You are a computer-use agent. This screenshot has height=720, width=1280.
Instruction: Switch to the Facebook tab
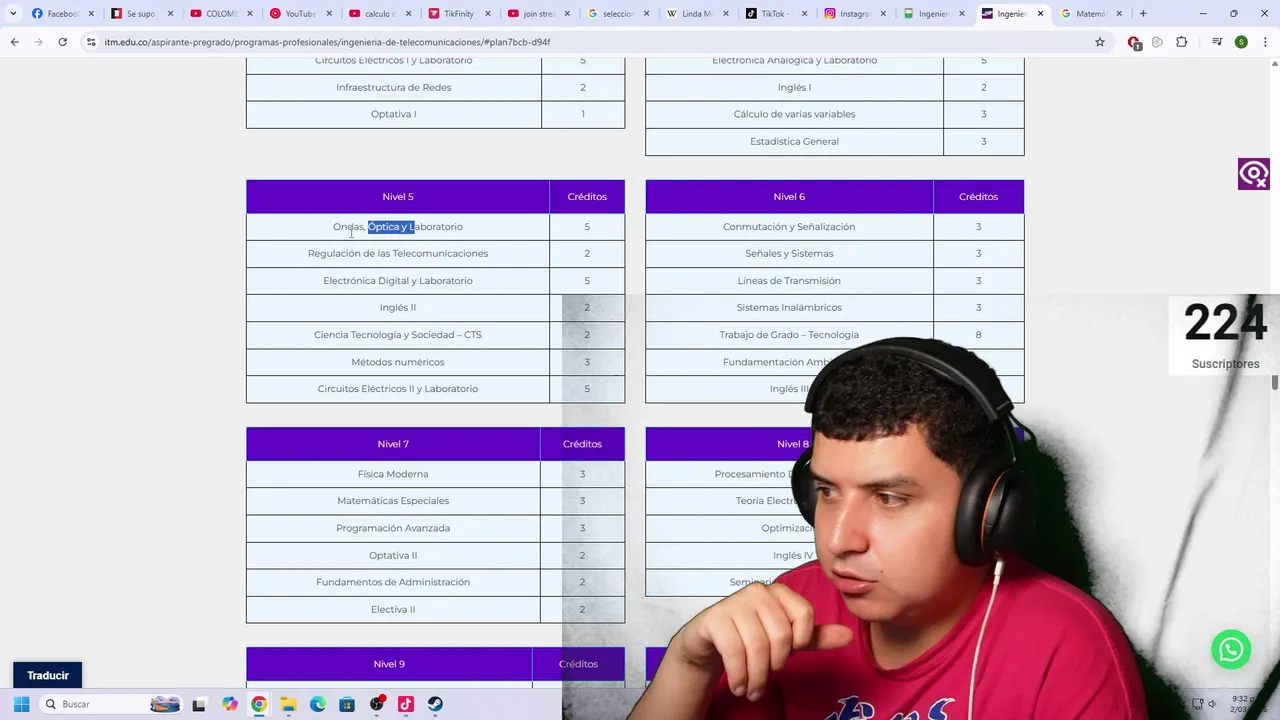click(60, 14)
